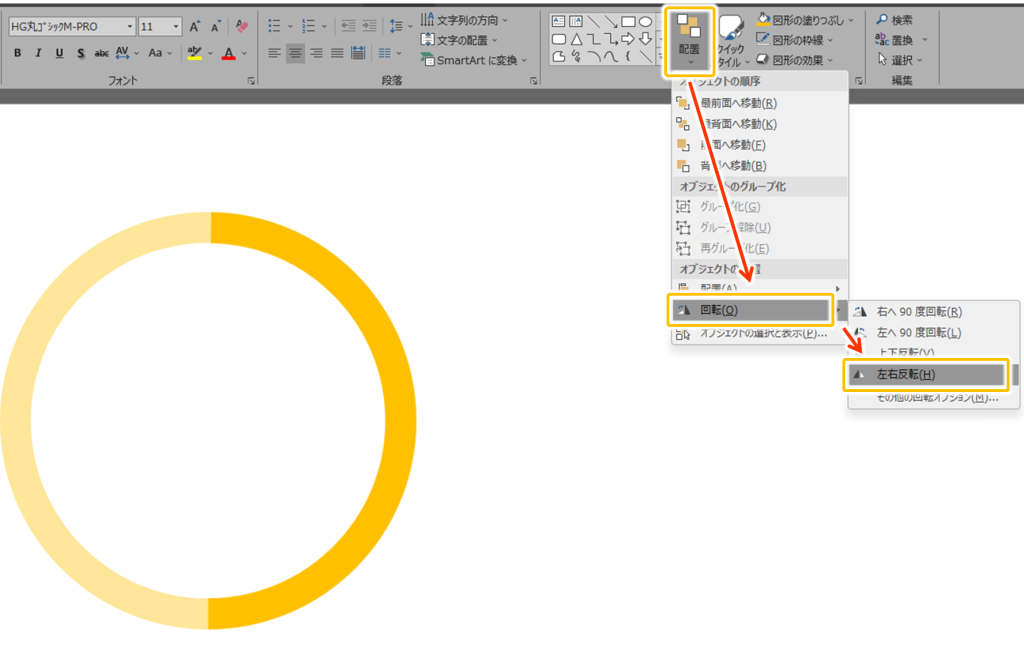The image size is (1024, 652).
Task: Choose 最前面へ移動(R) in the arrange menu
Action: [738, 103]
